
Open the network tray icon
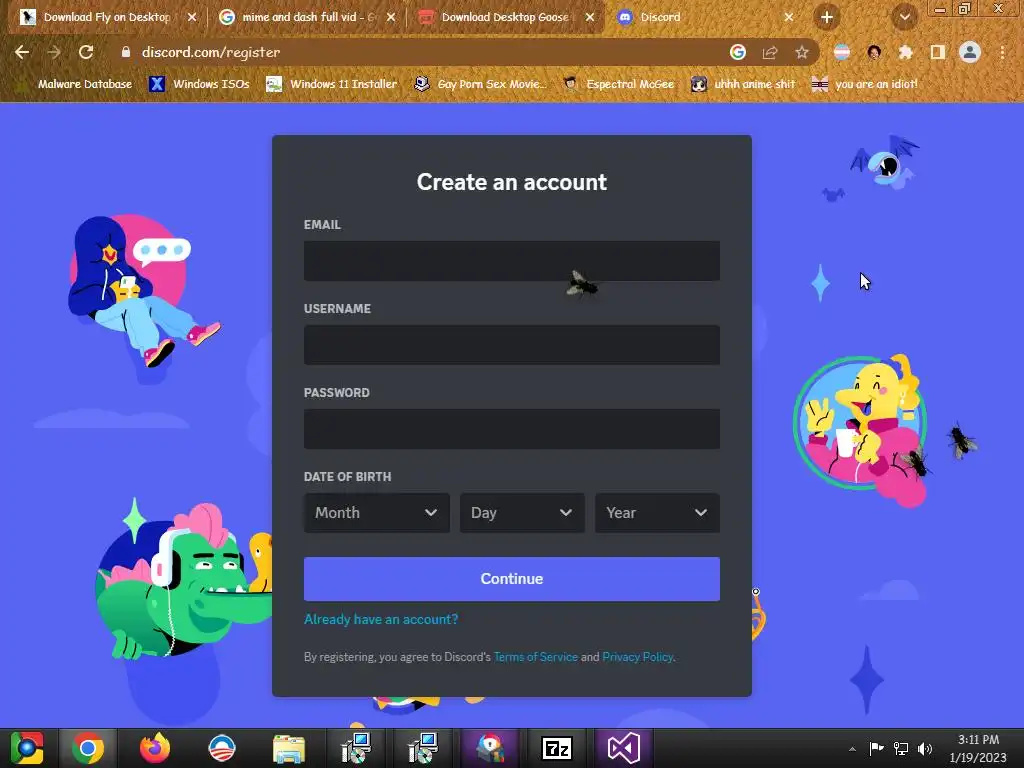901,748
